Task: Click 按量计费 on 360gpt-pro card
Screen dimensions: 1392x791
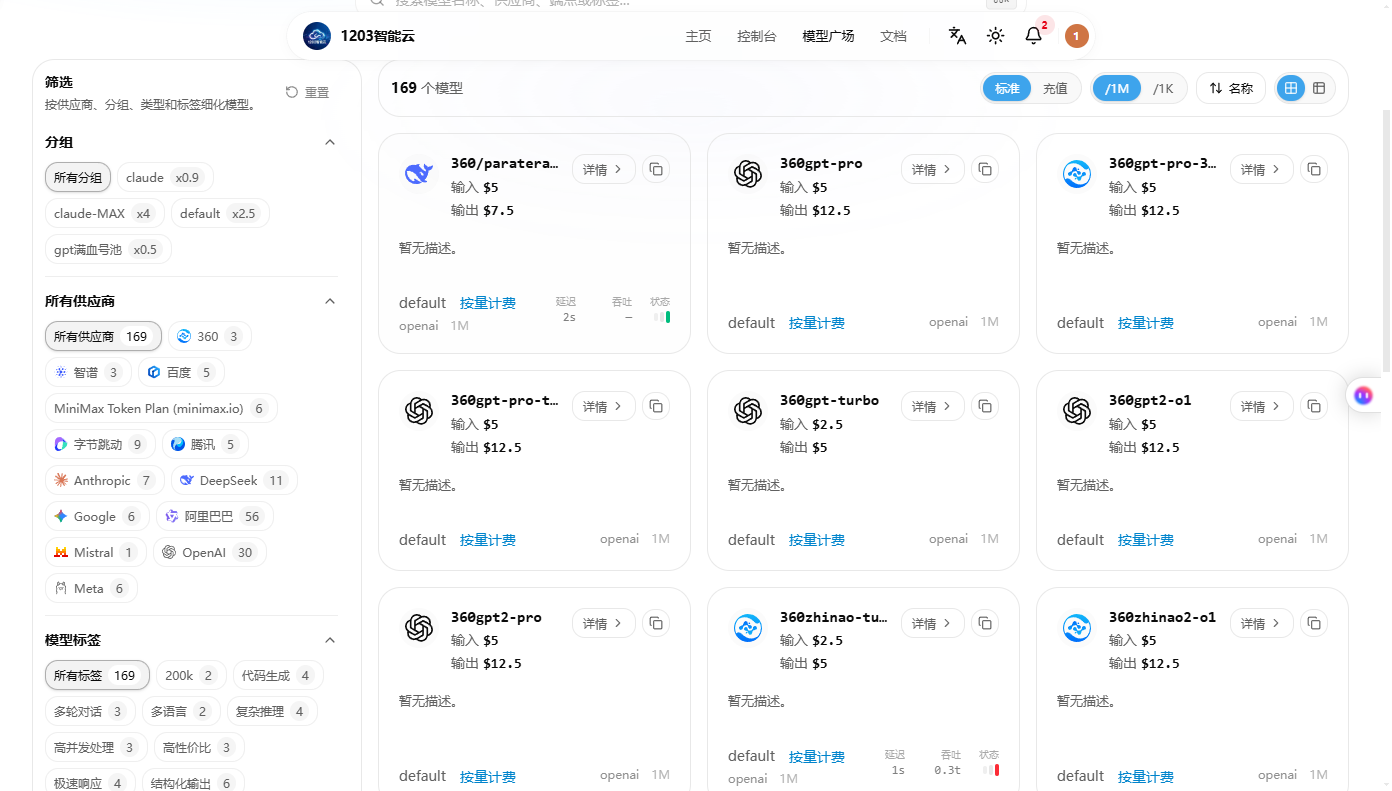Action: click(x=817, y=323)
